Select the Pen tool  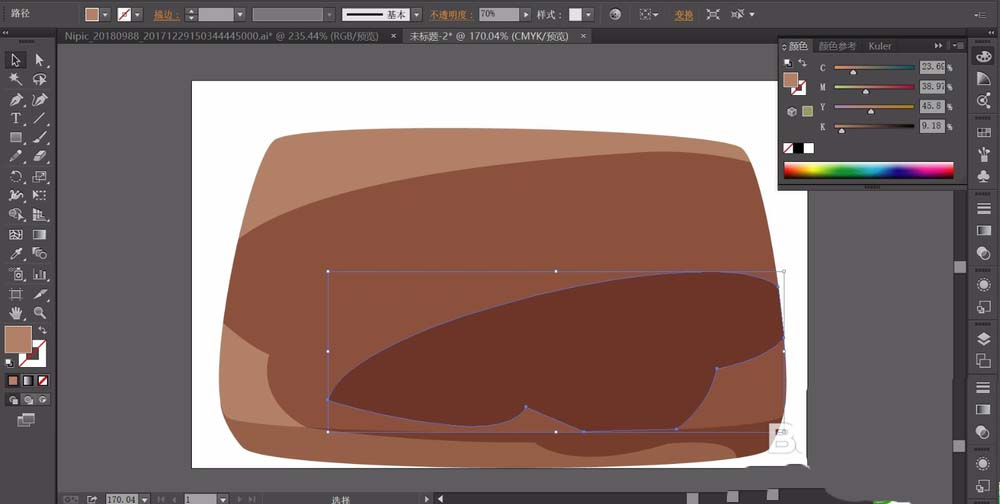pyautogui.click(x=16, y=100)
